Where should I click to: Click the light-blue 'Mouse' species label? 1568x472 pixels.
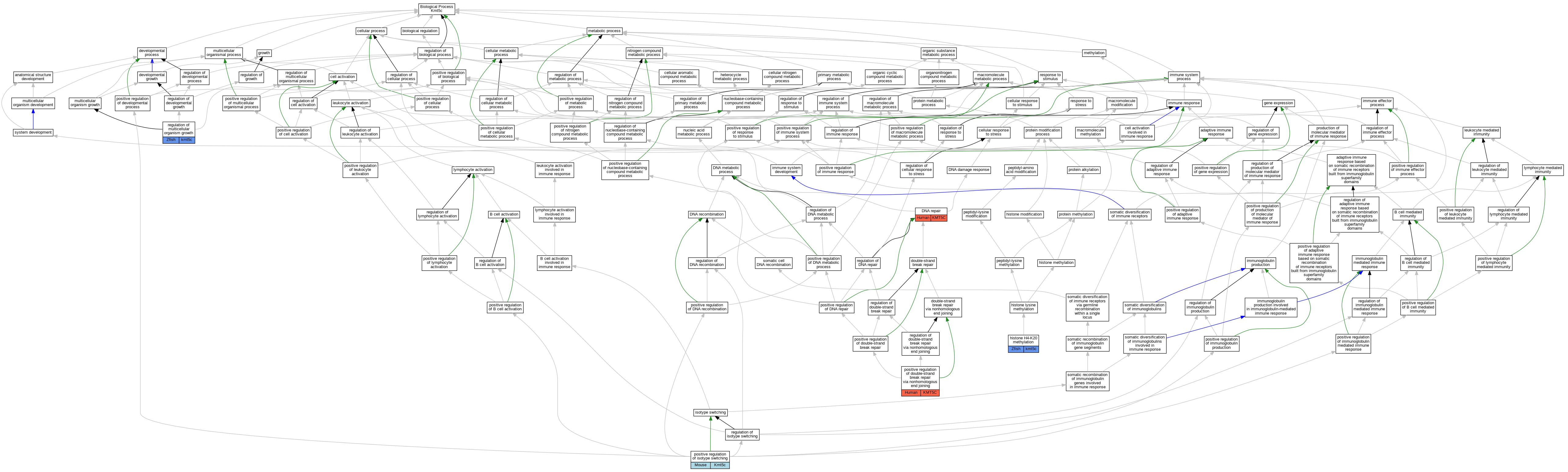(701, 465)
